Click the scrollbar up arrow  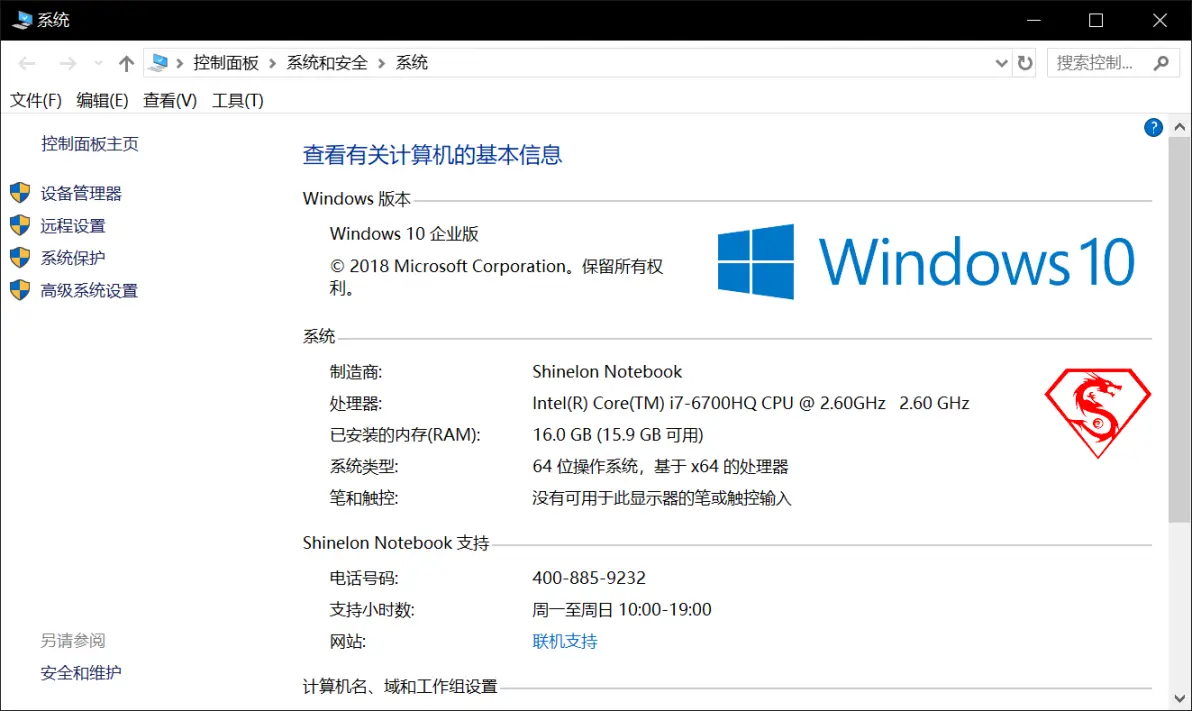(1180, 127)
